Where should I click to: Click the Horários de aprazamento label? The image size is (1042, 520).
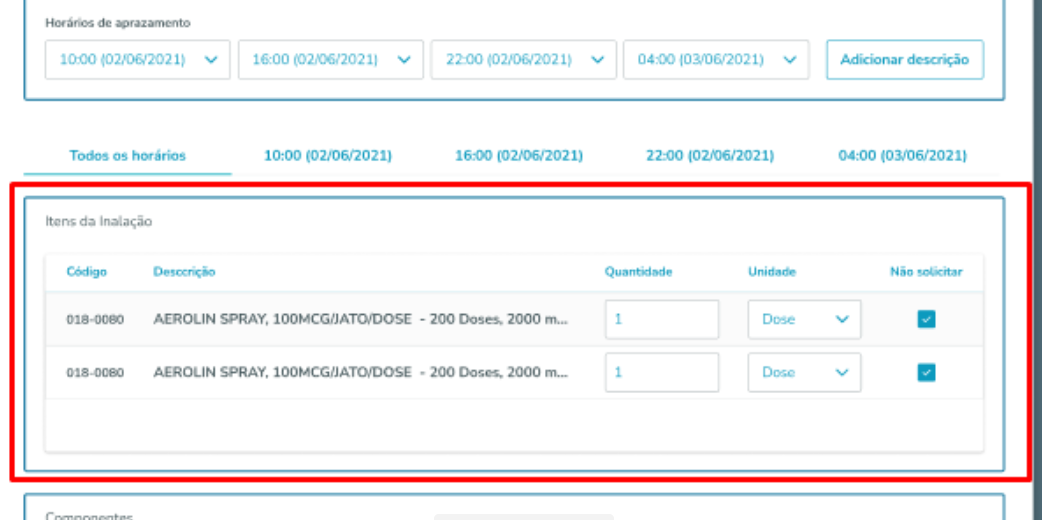click(118, 23)
